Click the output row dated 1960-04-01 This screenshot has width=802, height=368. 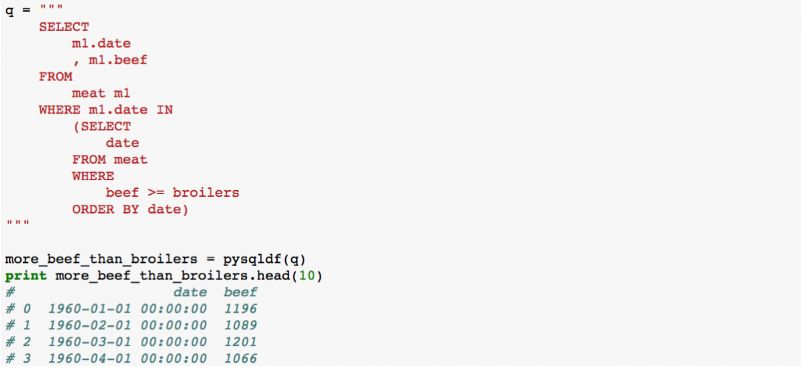coord(131,358)
